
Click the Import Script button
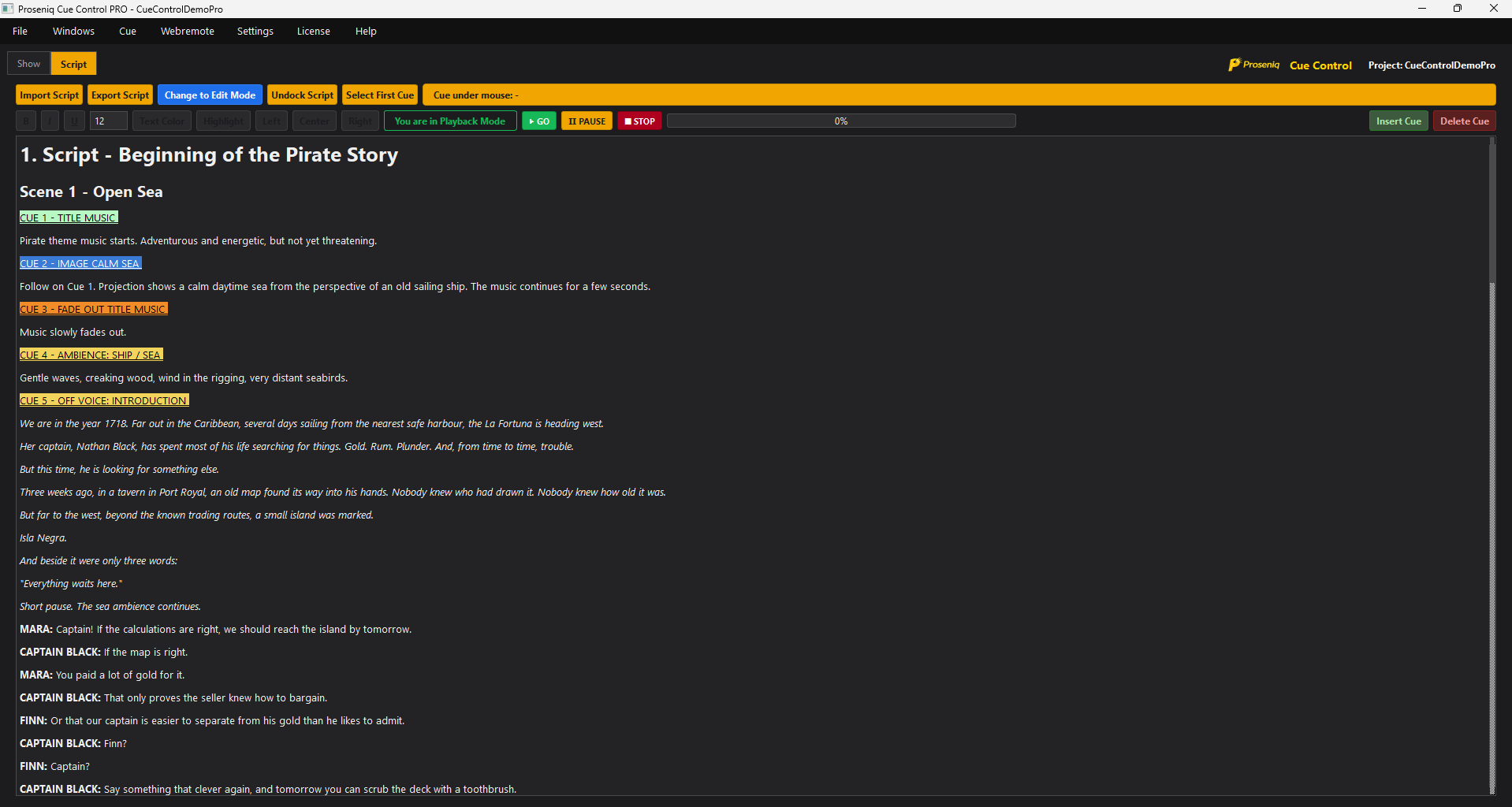[49, 95]
